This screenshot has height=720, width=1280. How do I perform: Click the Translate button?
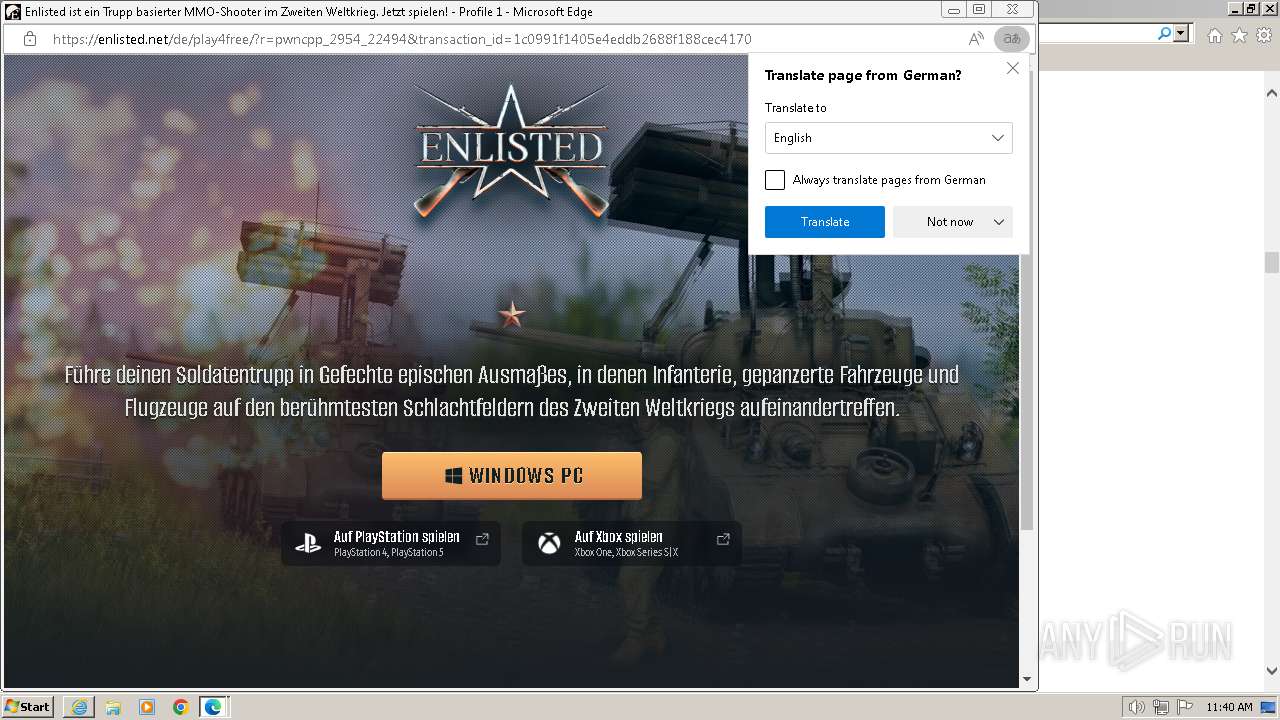point(824,222)
